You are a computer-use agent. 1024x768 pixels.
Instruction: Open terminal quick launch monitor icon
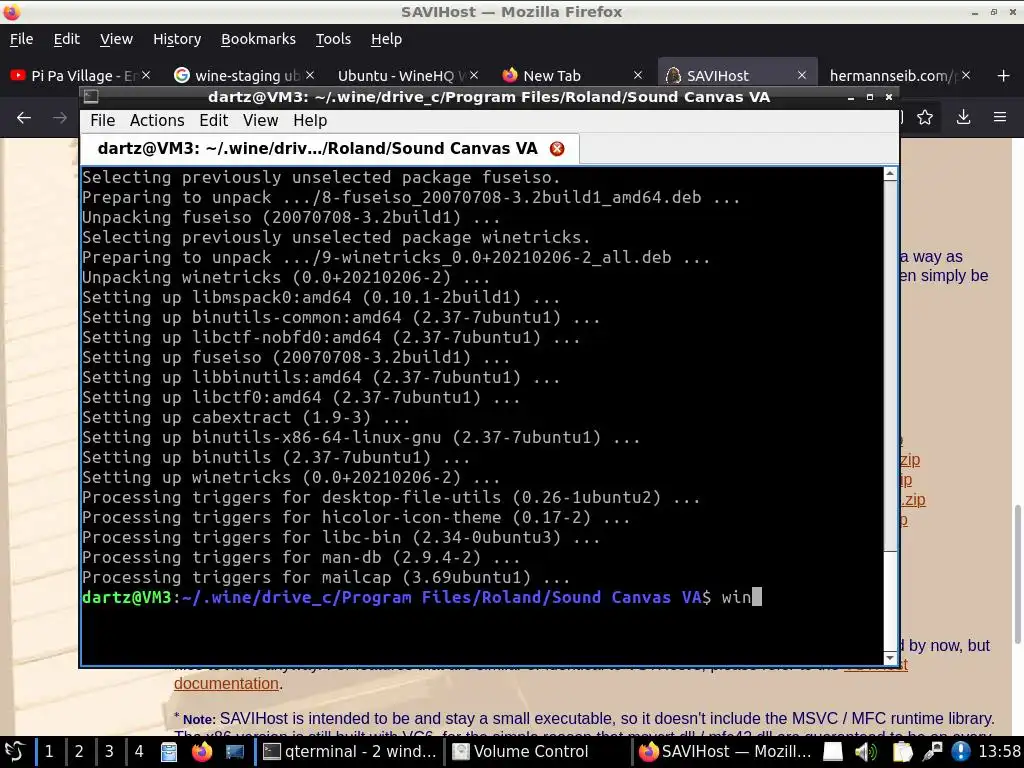click(235, 752)
